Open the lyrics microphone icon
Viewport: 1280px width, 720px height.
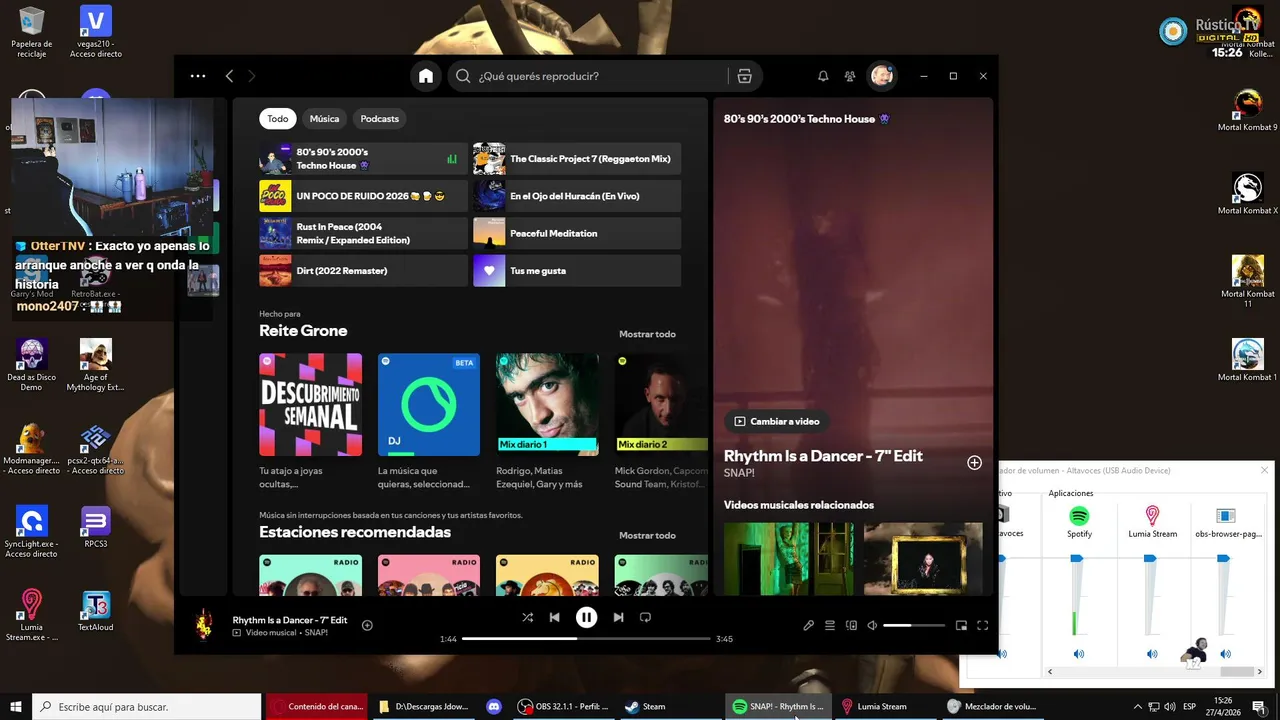tap(808, 625)
